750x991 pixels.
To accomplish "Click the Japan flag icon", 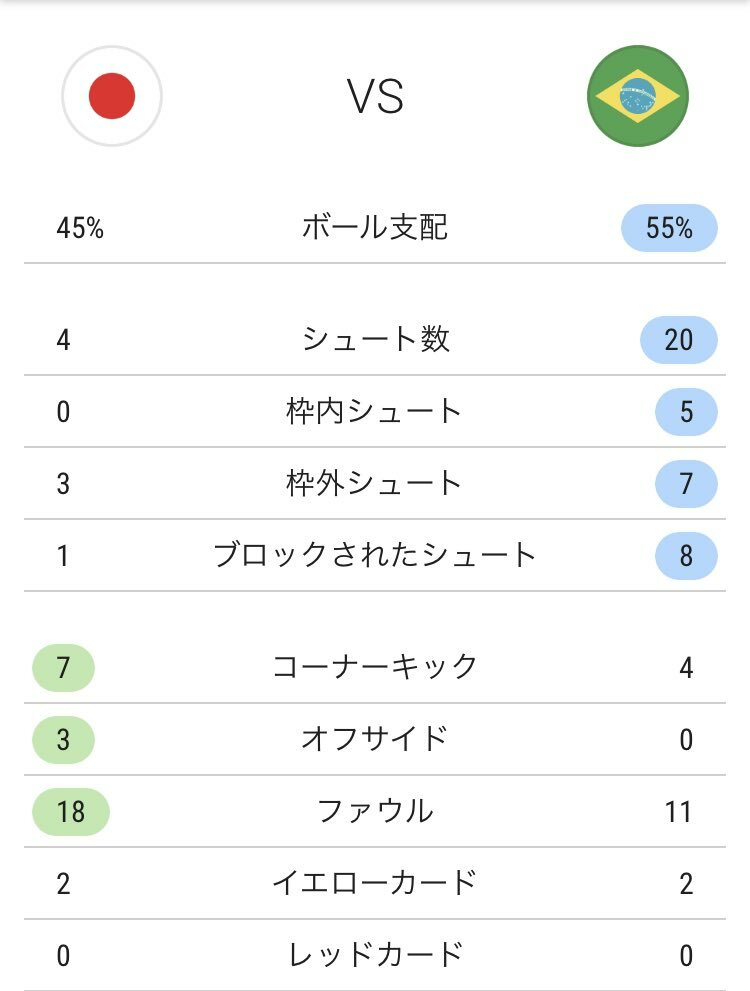I will click(112, 96).
